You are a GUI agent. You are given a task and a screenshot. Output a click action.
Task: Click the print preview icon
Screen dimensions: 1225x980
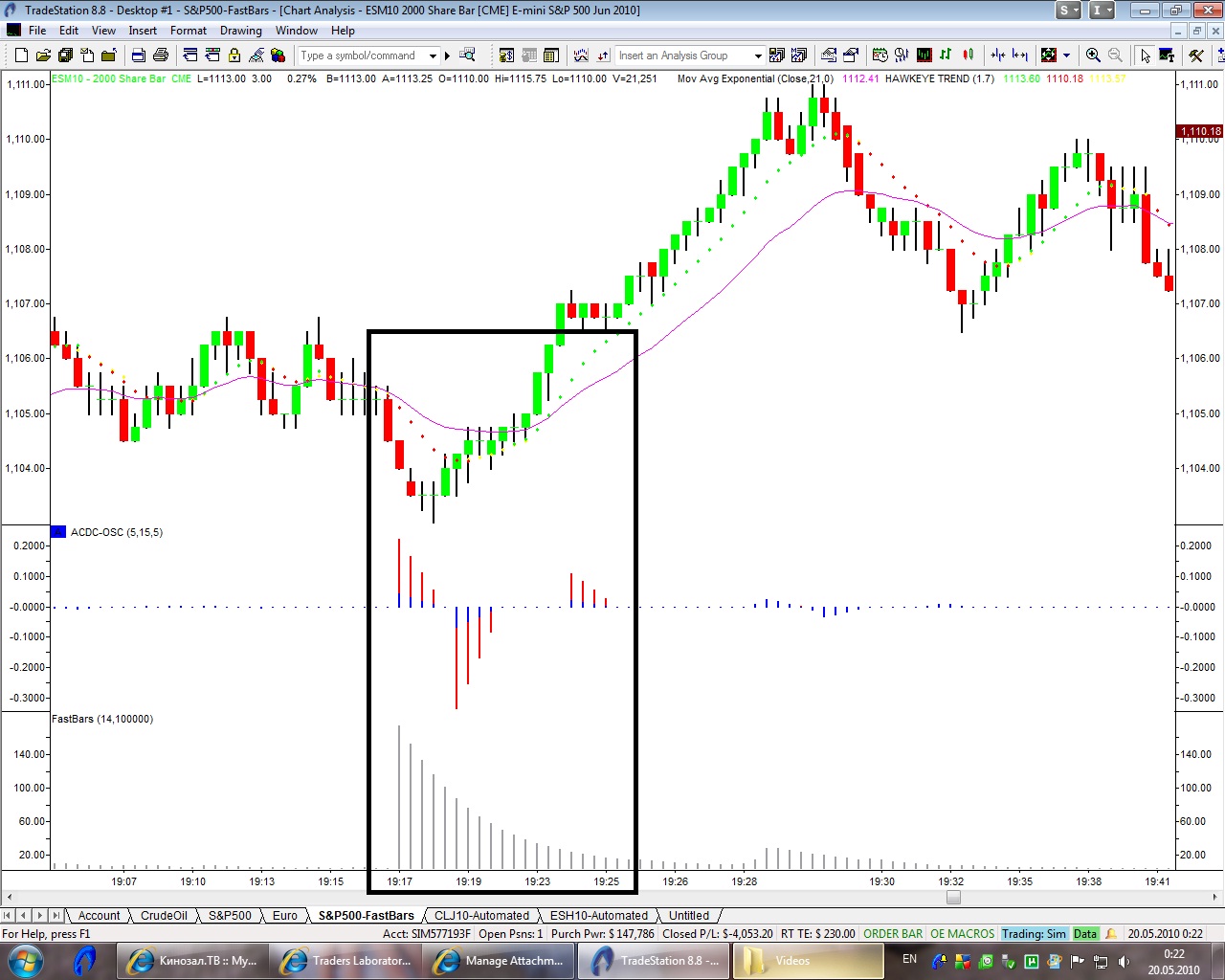pyautogui.click(x=139, y=56)
